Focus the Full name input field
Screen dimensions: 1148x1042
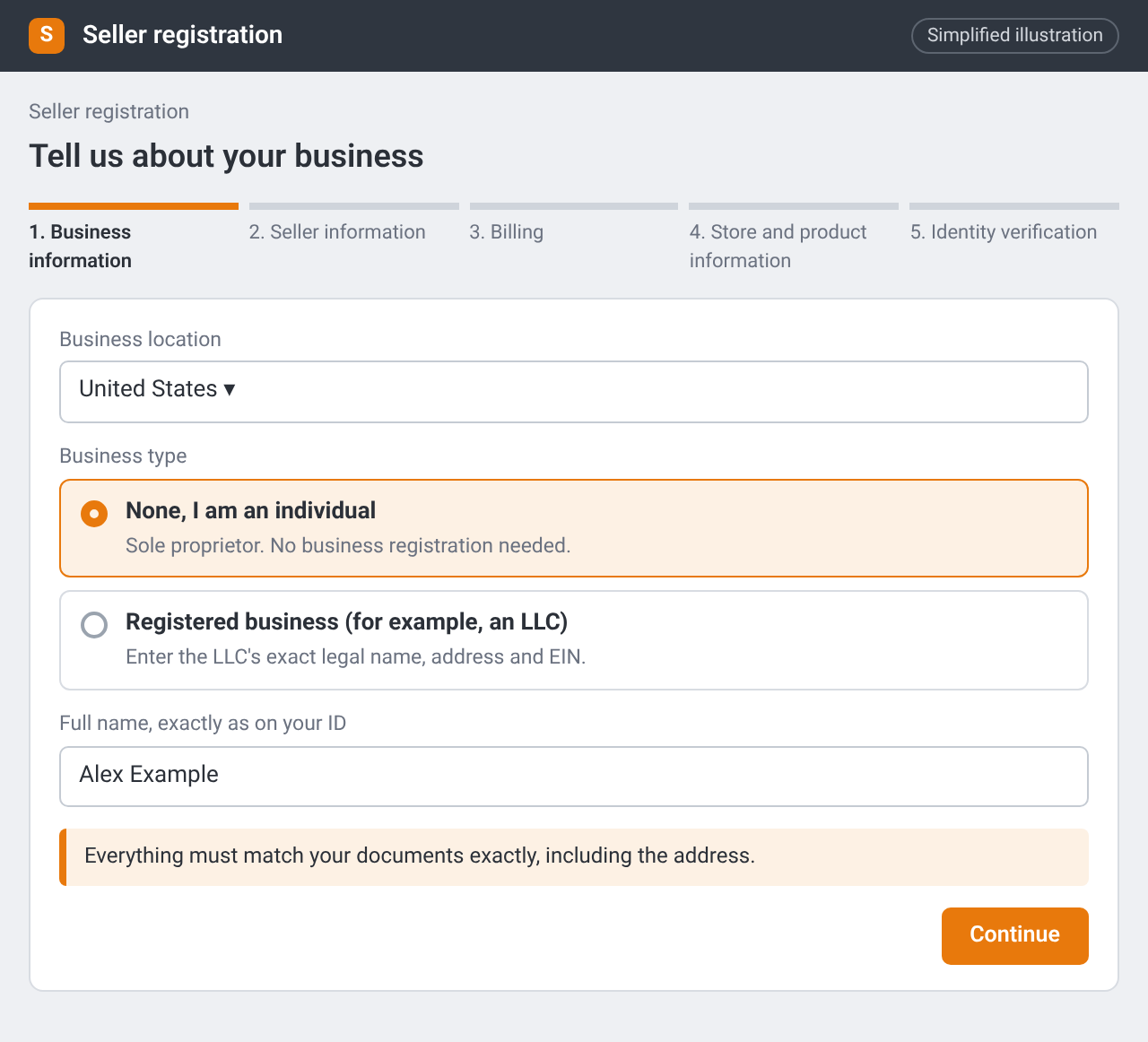[574, 777]
